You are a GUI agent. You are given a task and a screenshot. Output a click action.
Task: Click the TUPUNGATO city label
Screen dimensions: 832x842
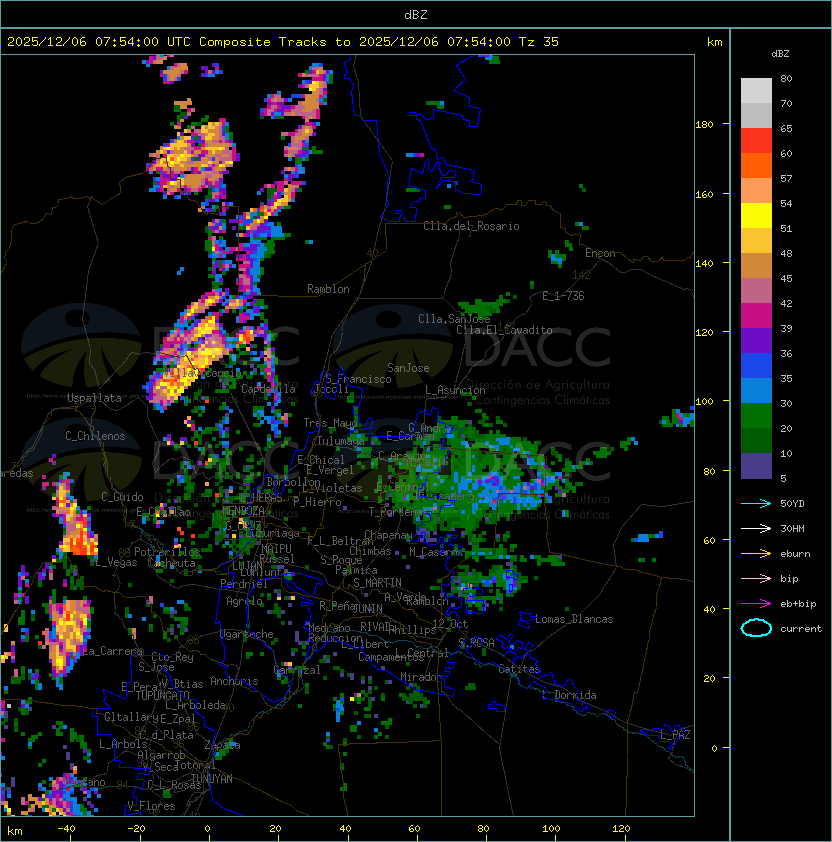click(162, 695)
